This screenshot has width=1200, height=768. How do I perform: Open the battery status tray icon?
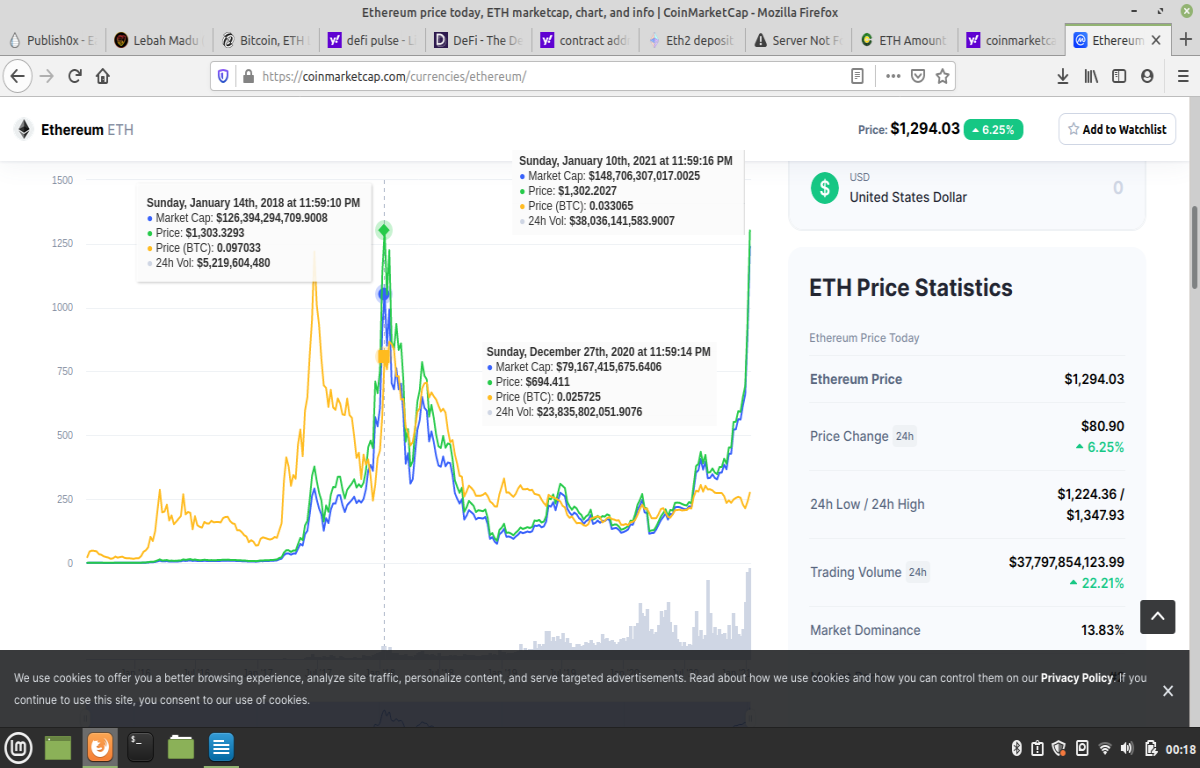click(1149, 748)
